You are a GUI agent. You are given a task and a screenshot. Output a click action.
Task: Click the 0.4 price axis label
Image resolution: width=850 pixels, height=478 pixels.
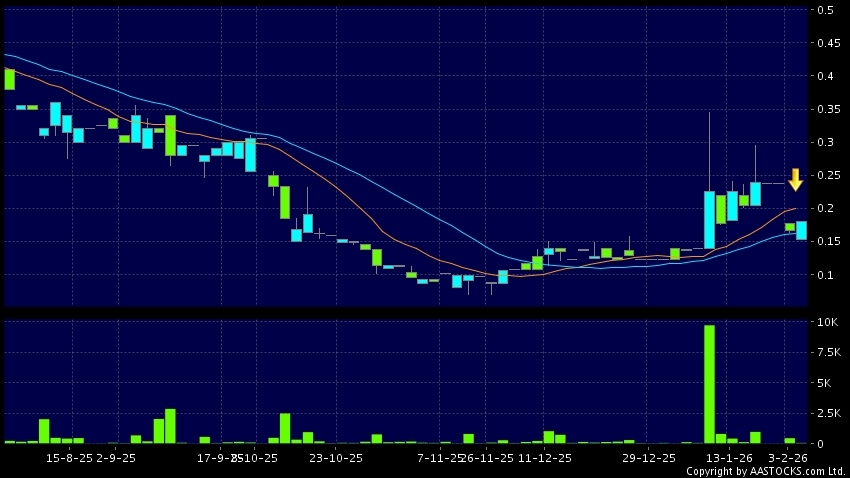point(826,76)
